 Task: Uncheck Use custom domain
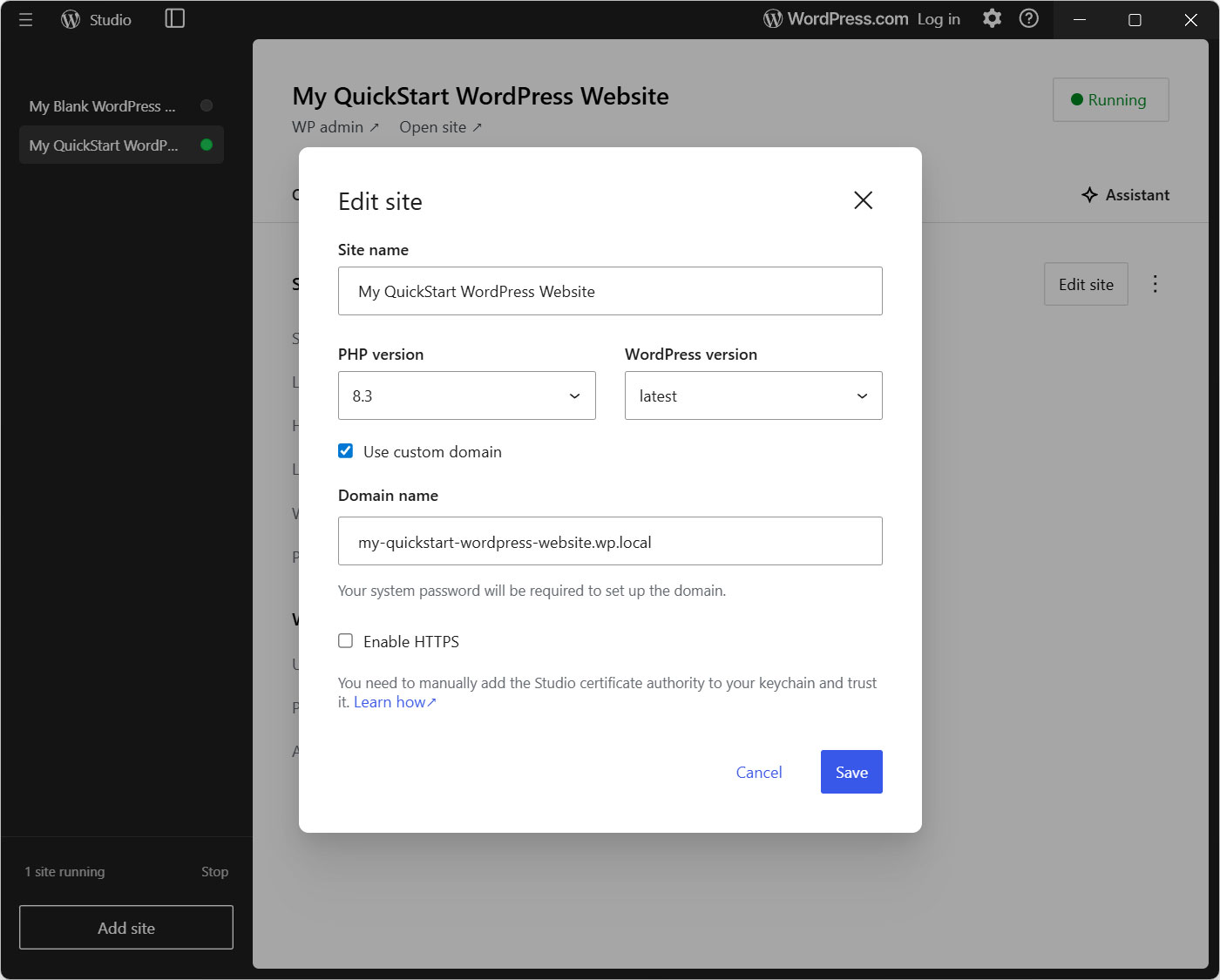point(345,450)
